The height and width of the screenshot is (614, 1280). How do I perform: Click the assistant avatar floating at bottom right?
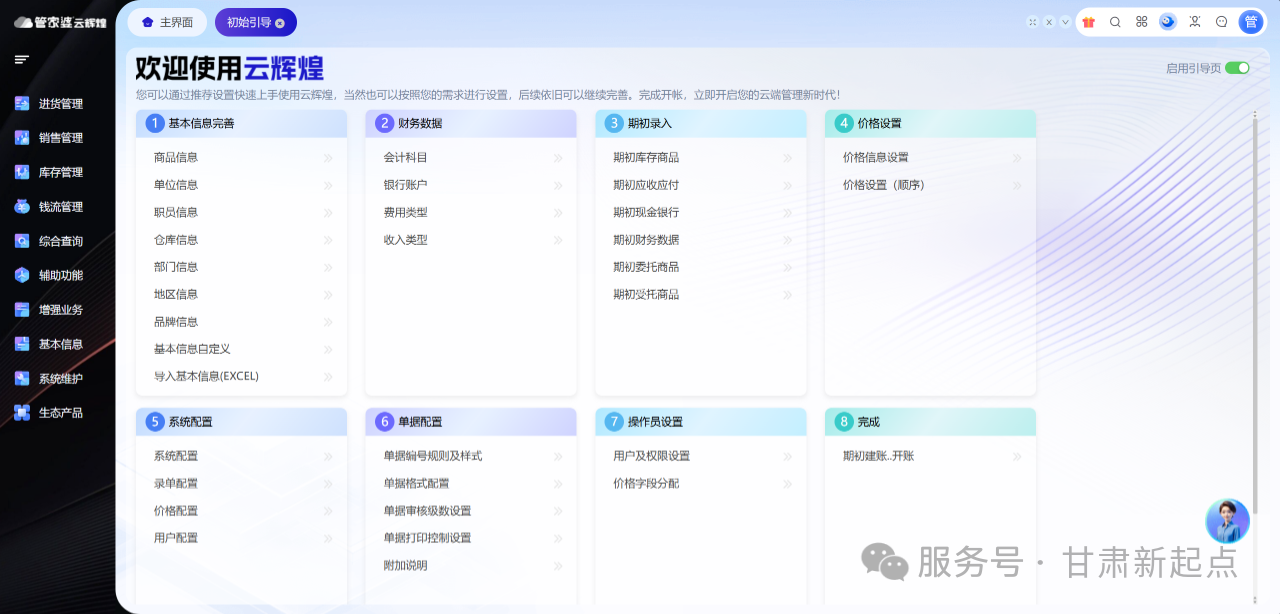point(1228,521)
